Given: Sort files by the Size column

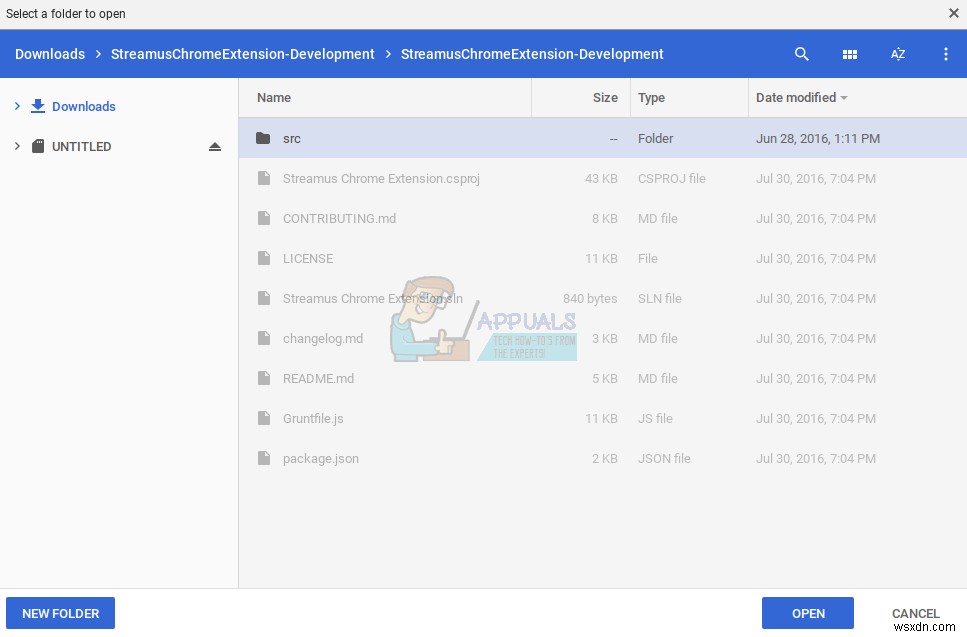Looking at the screenshot, I should (x=605, y=97).
